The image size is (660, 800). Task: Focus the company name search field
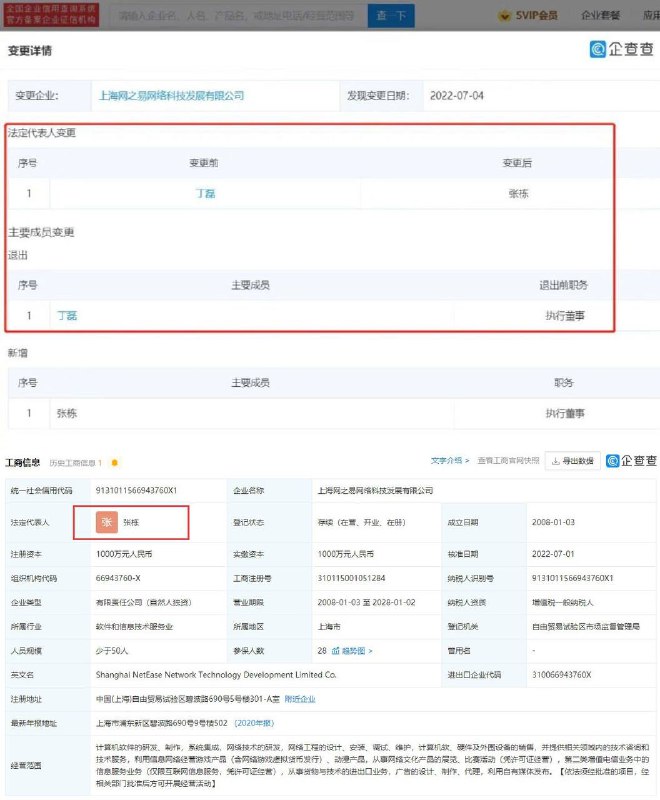236,16
